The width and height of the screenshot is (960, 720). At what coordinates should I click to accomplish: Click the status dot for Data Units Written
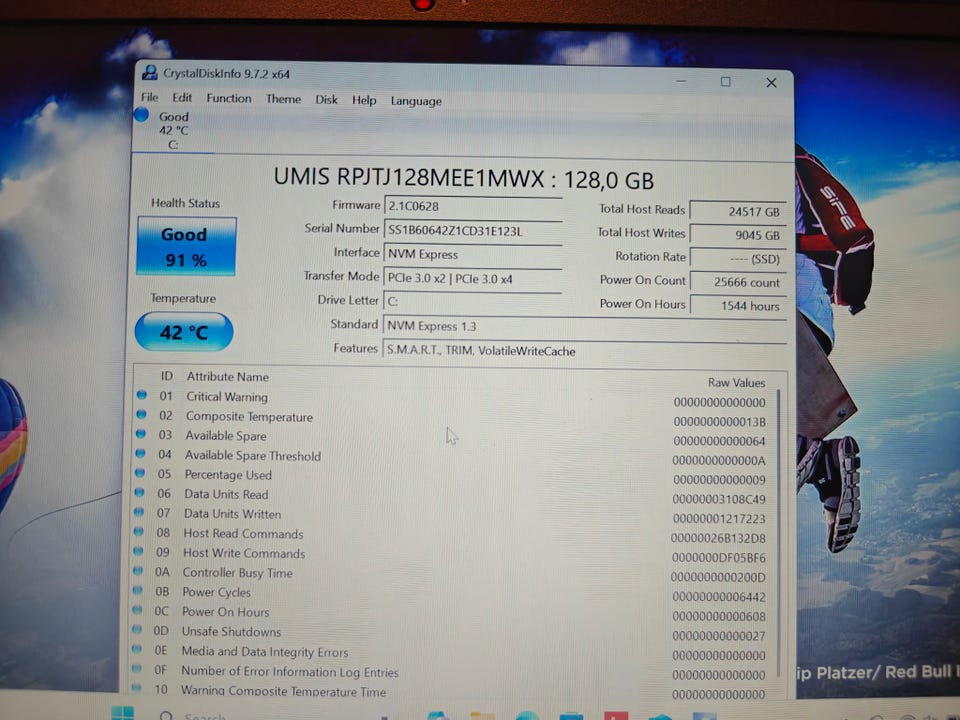(139, 512)
